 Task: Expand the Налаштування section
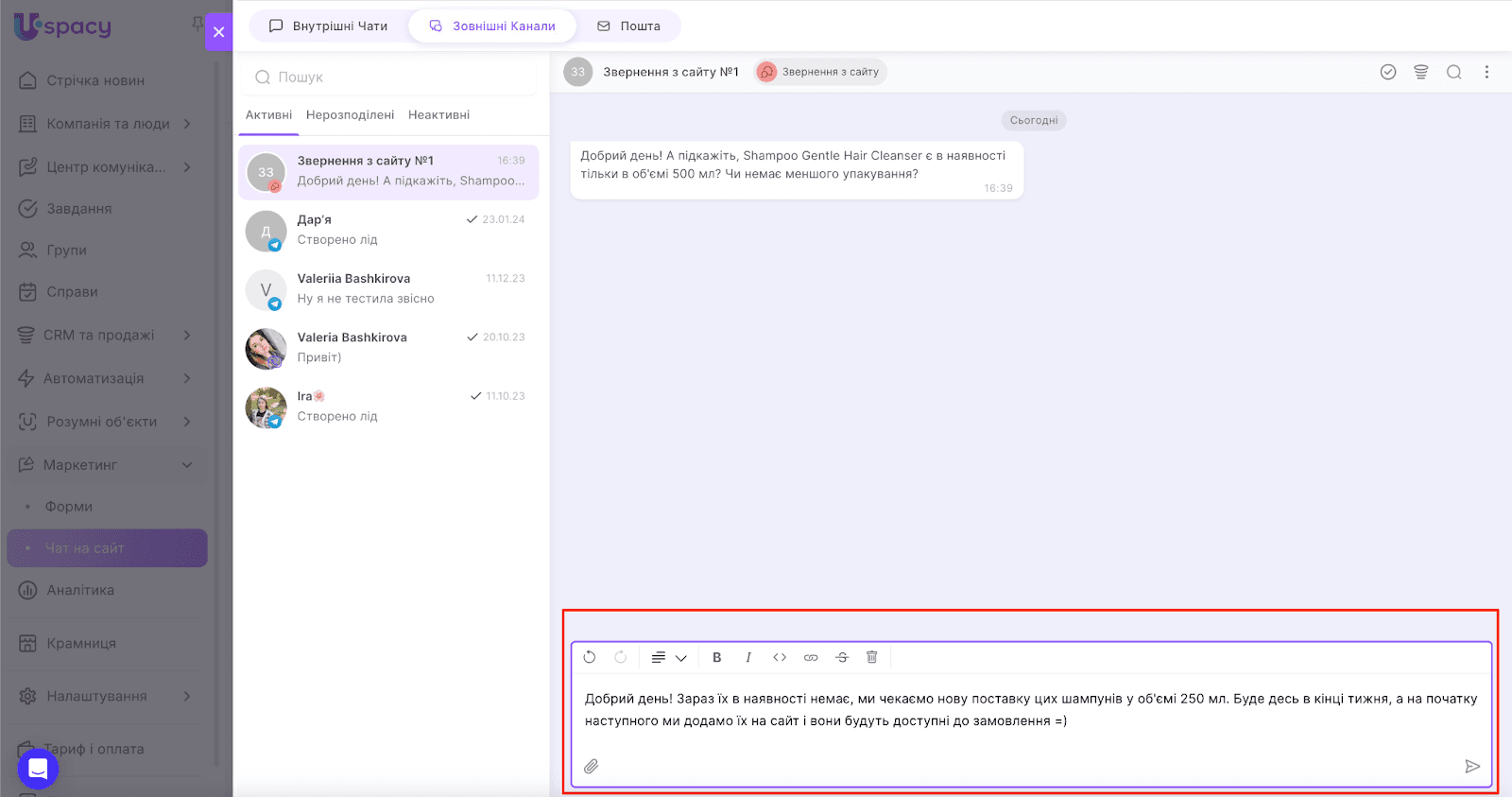pos(187,696)
